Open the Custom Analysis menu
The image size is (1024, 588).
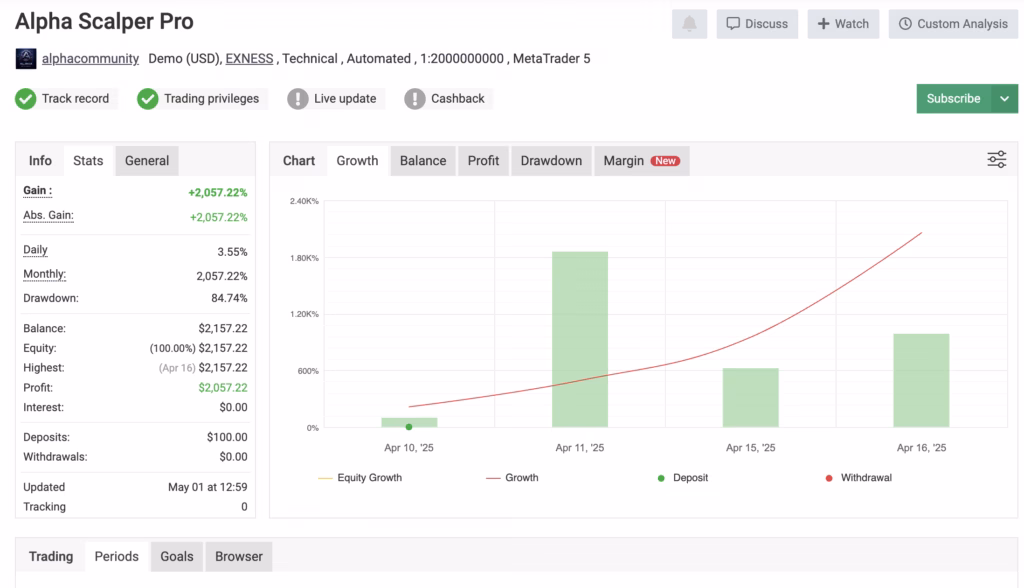[x=953, y=24]
